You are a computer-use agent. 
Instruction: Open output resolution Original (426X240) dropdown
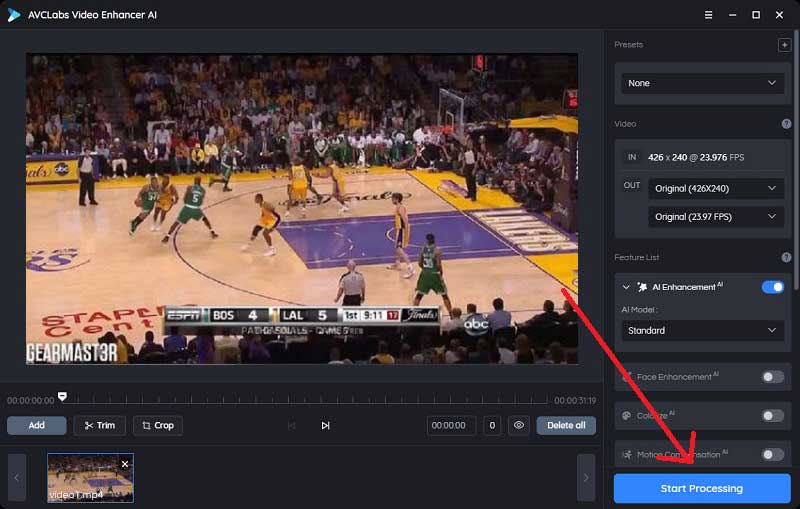(716, 189)
